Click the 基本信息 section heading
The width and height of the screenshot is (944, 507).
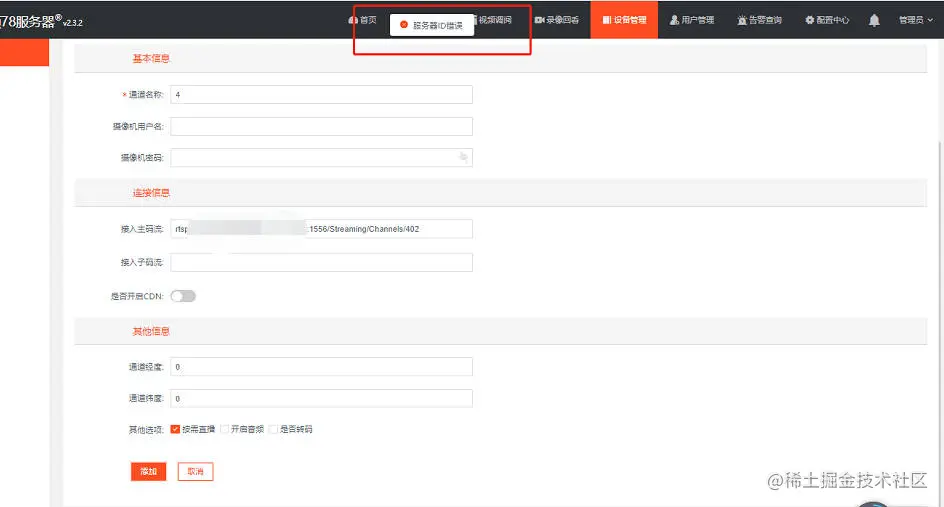tap(151, 58)
